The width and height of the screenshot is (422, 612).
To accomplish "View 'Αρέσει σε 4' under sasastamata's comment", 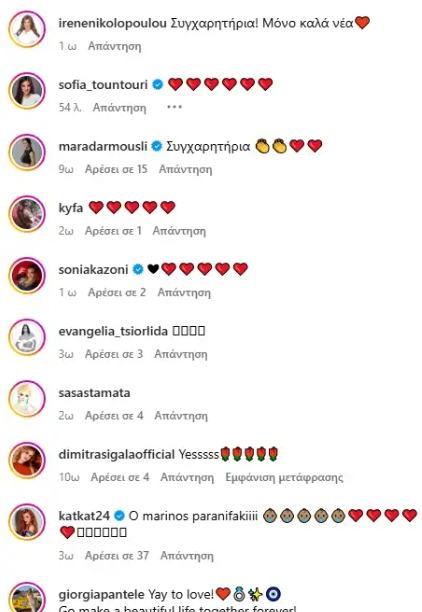I will pos(114,416).
